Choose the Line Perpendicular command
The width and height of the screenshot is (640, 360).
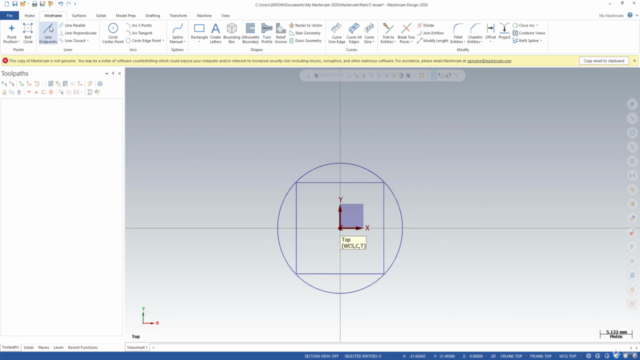click(78, 33)
